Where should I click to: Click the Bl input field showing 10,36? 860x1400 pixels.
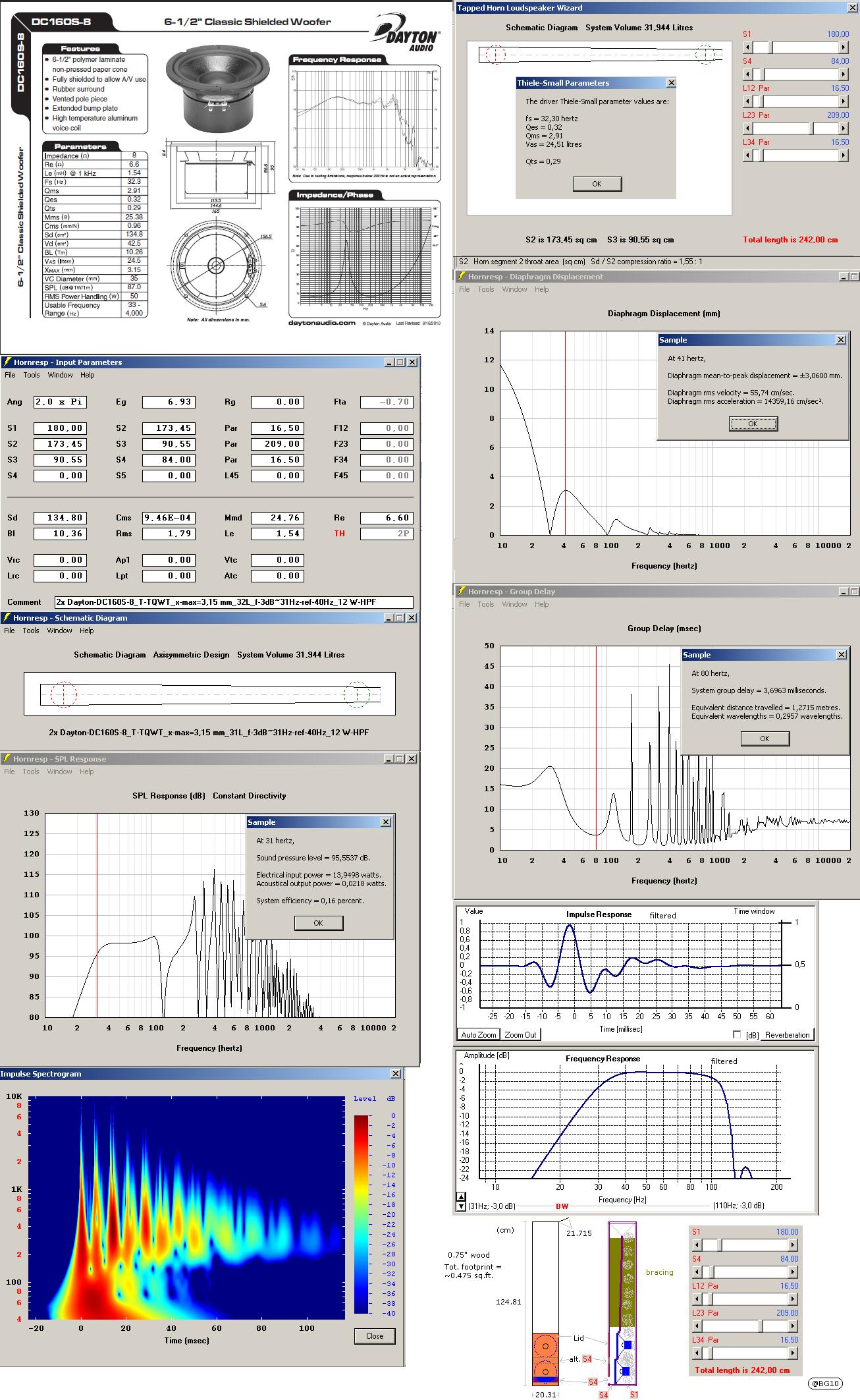tap(60, 534)
